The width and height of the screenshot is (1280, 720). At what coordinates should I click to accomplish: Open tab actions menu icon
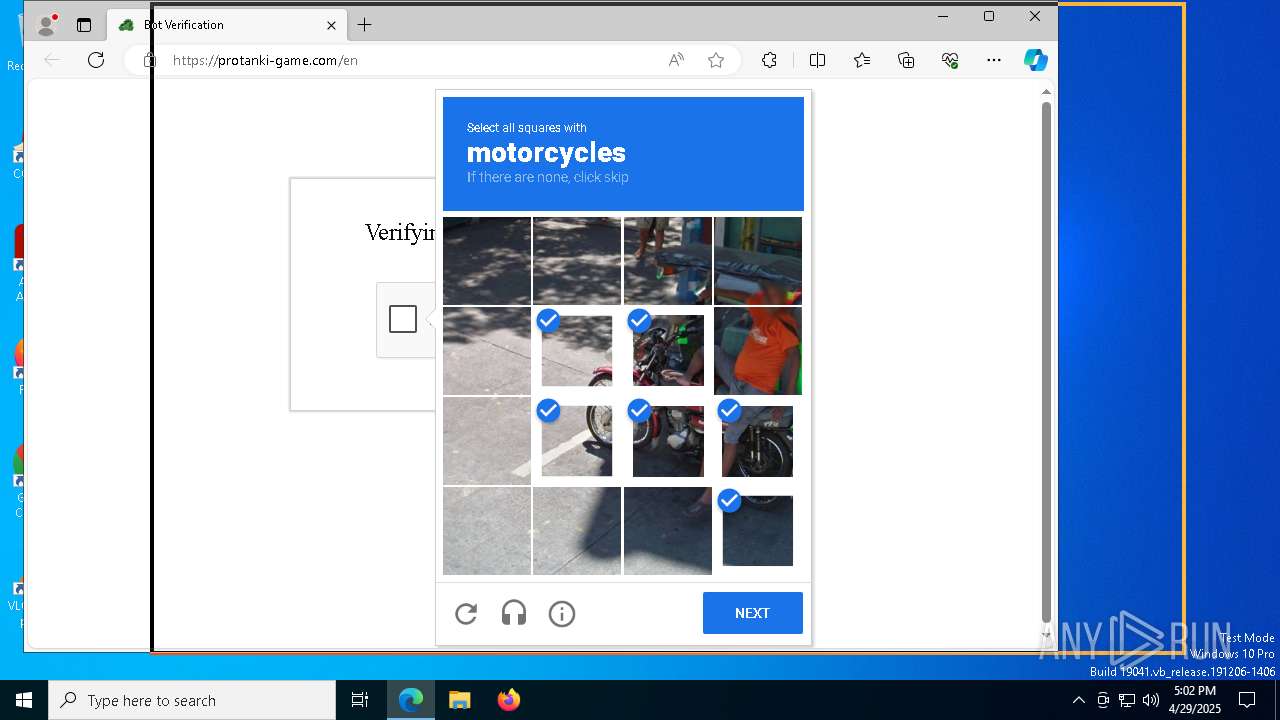coord(84,25)
